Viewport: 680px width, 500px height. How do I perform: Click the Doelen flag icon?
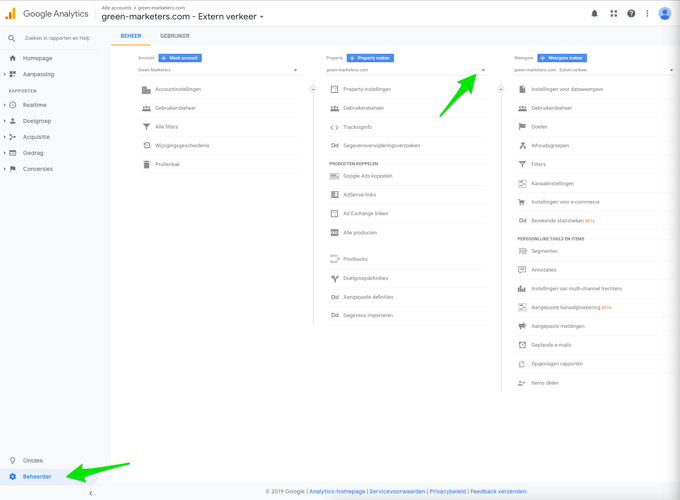click(x=522, y=127)
